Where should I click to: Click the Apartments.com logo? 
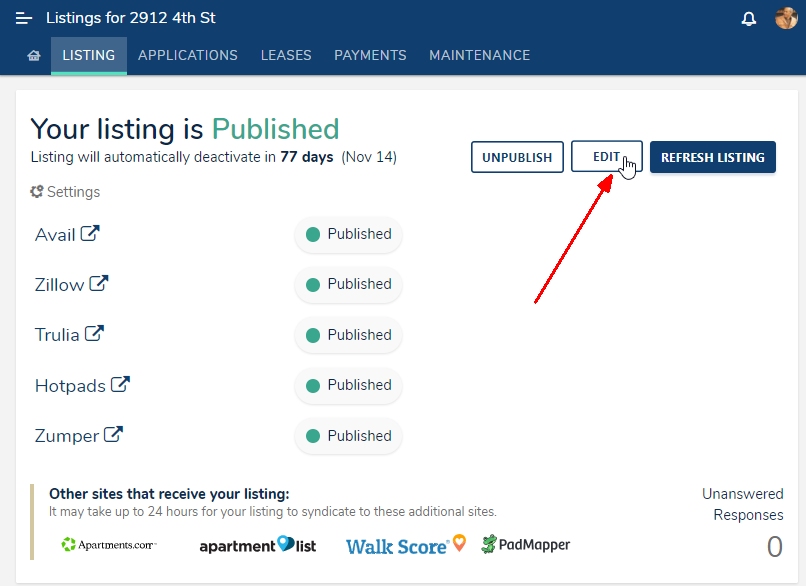click(x=109, y=545)
